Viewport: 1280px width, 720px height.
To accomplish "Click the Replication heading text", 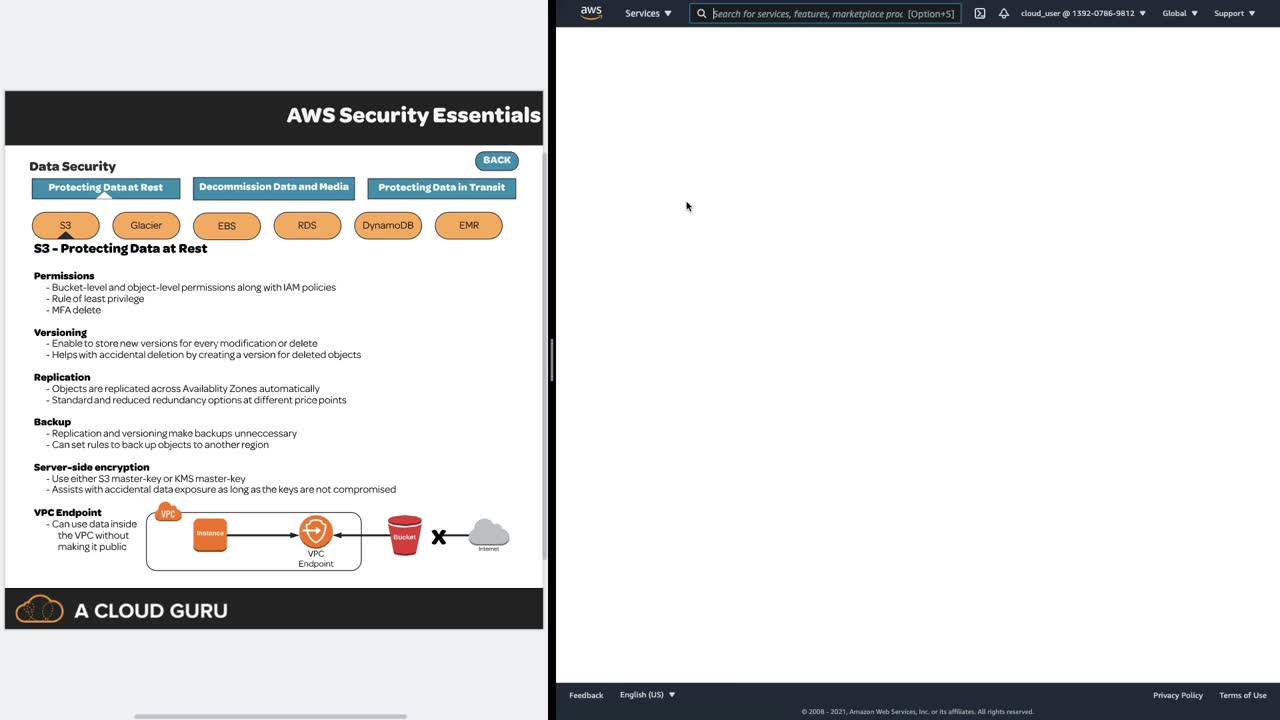I will [x=62, y=377].
